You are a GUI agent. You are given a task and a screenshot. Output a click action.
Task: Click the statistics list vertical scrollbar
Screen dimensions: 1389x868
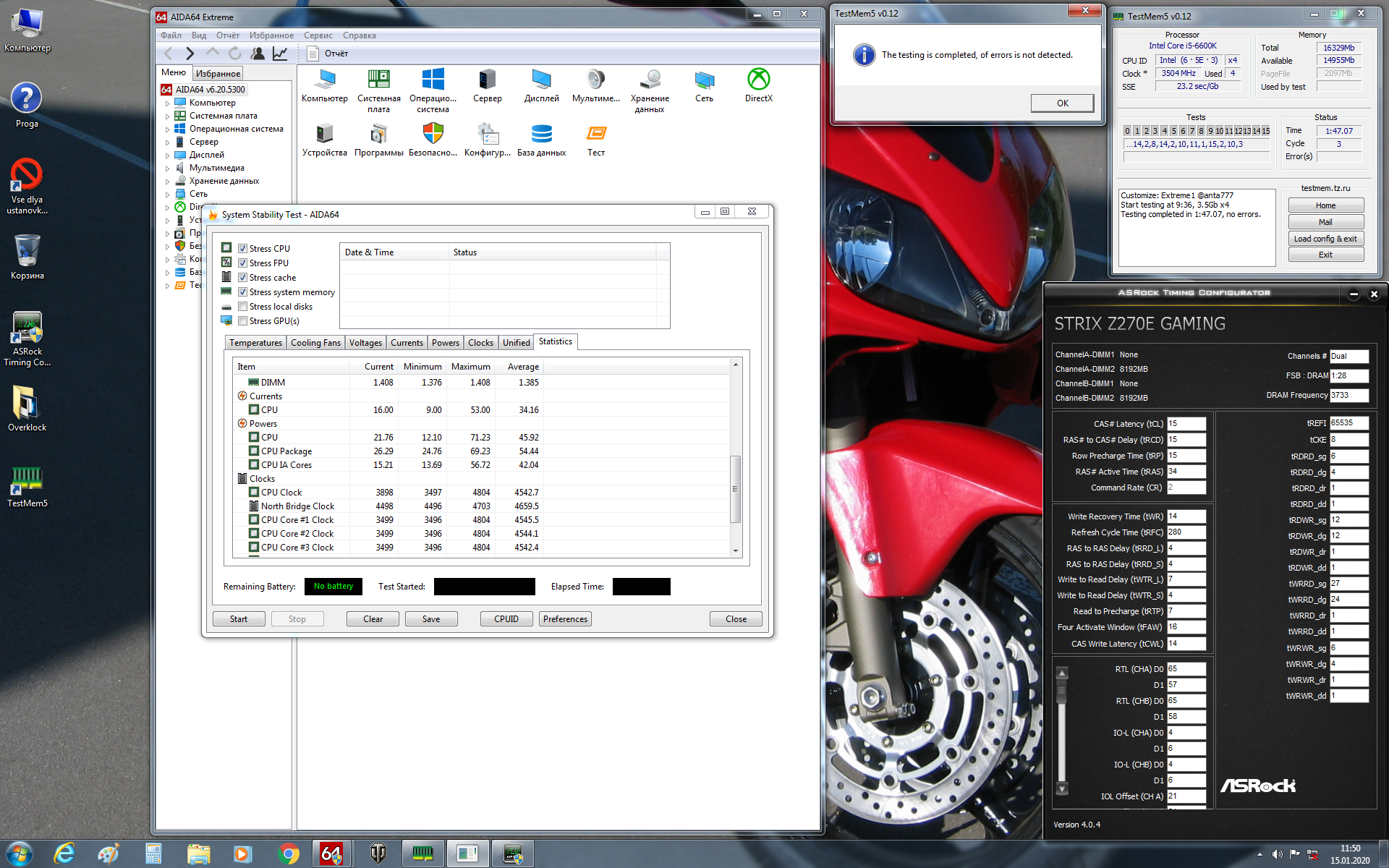[735, 488]
